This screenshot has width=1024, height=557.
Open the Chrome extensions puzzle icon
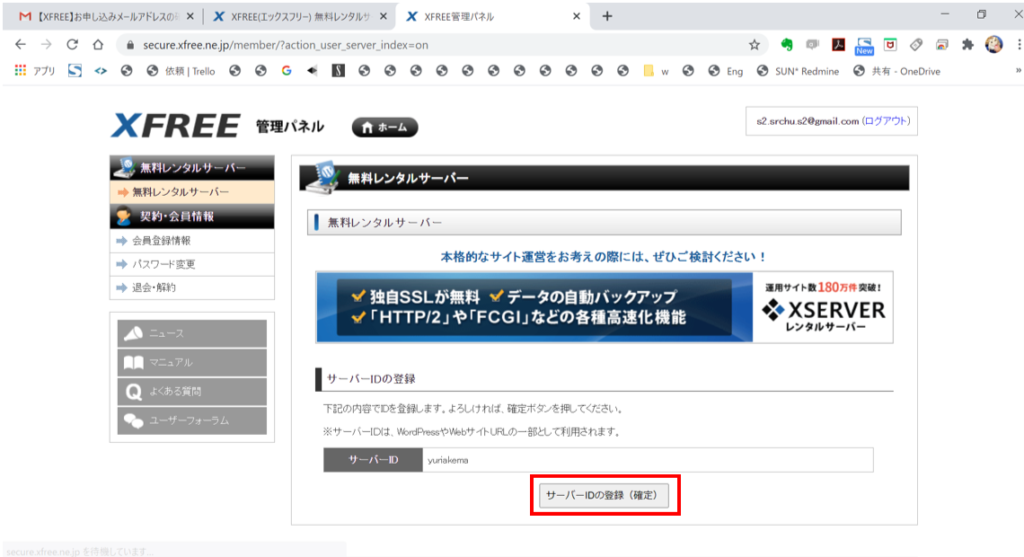coord(967,44)
